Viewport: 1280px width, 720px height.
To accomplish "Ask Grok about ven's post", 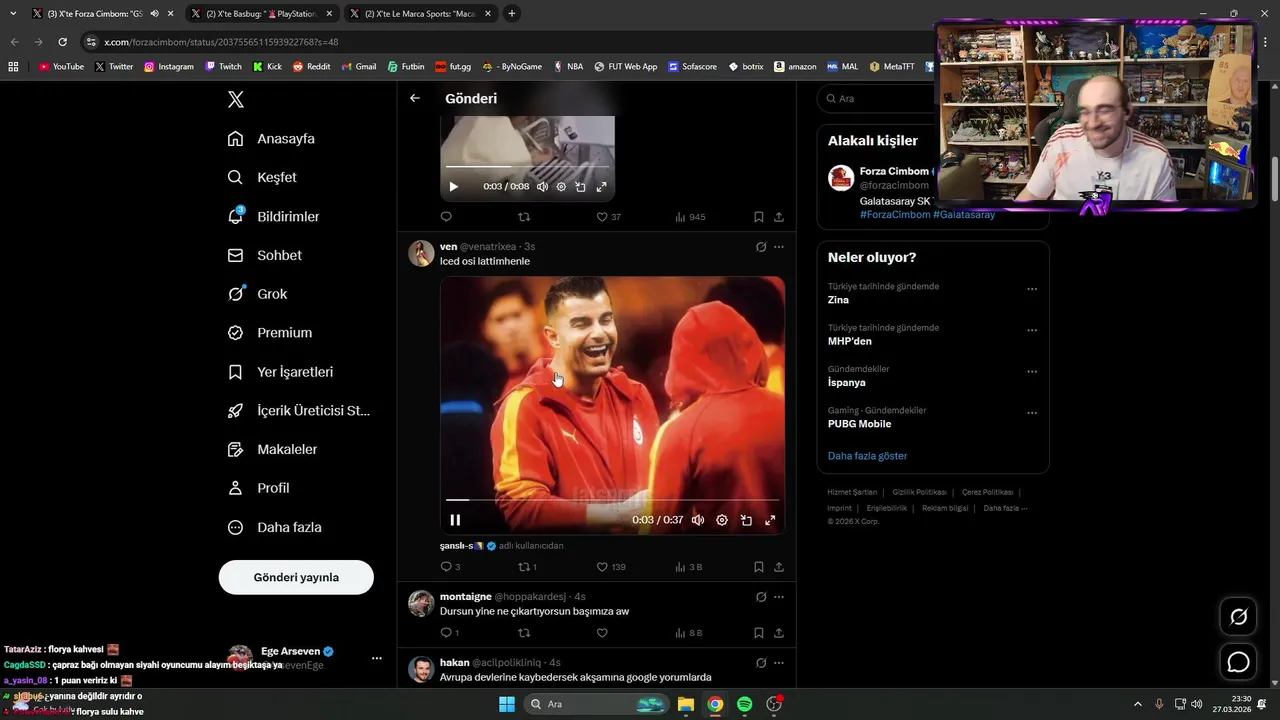I will click(x=761, y=247).
